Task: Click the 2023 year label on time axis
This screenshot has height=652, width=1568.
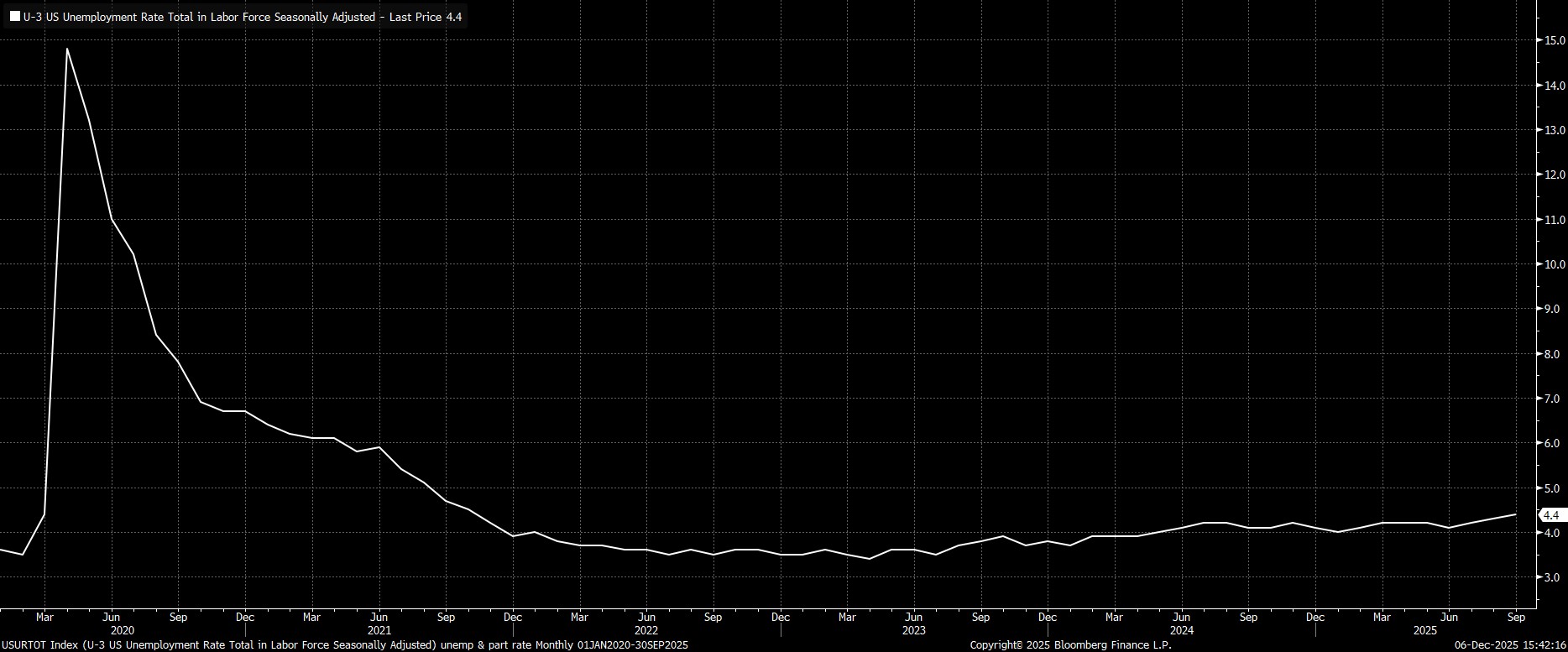Action: [x=913, y=630]
